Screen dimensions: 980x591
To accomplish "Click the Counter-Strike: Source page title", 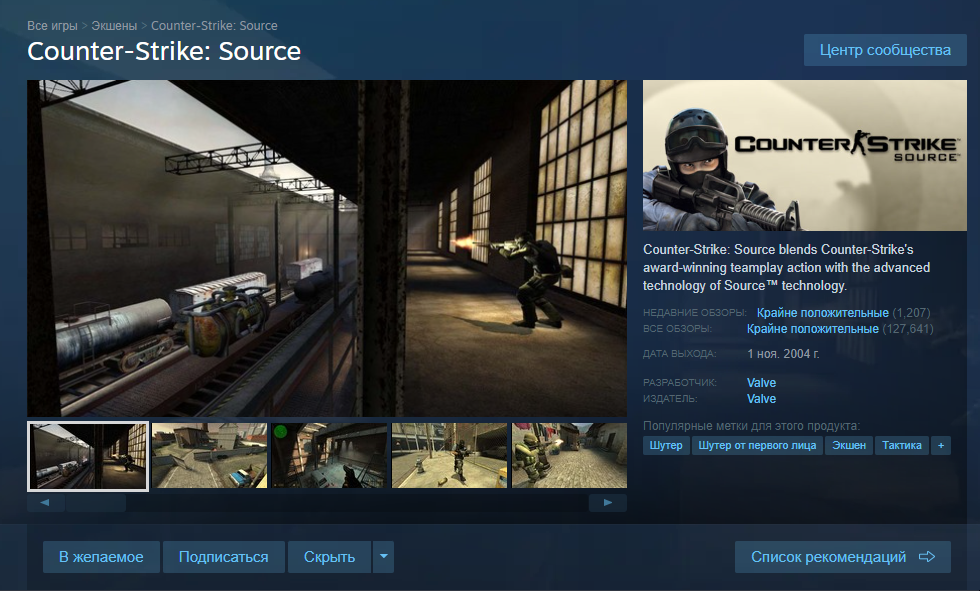I will point(164,51).
